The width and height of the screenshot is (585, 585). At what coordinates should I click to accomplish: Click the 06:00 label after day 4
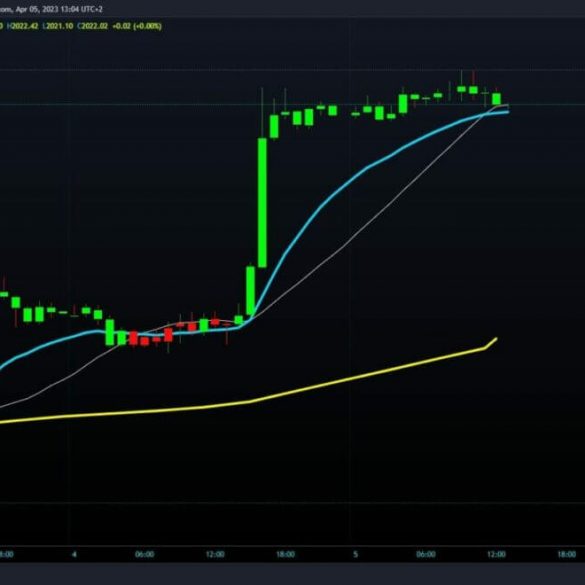(x=144, y=554)
